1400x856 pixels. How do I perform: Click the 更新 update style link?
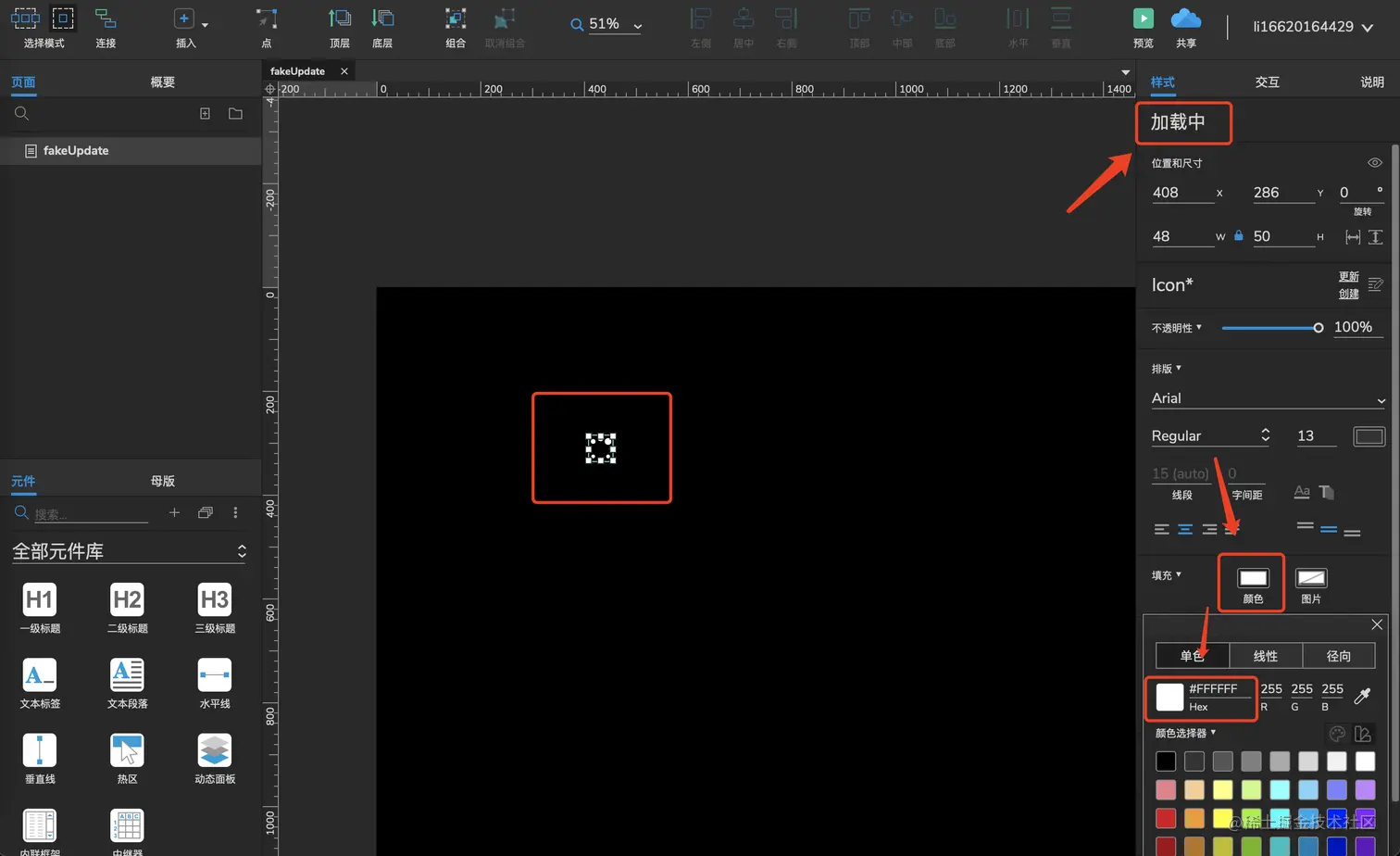pyautogui.click(x=1348, y=276)
